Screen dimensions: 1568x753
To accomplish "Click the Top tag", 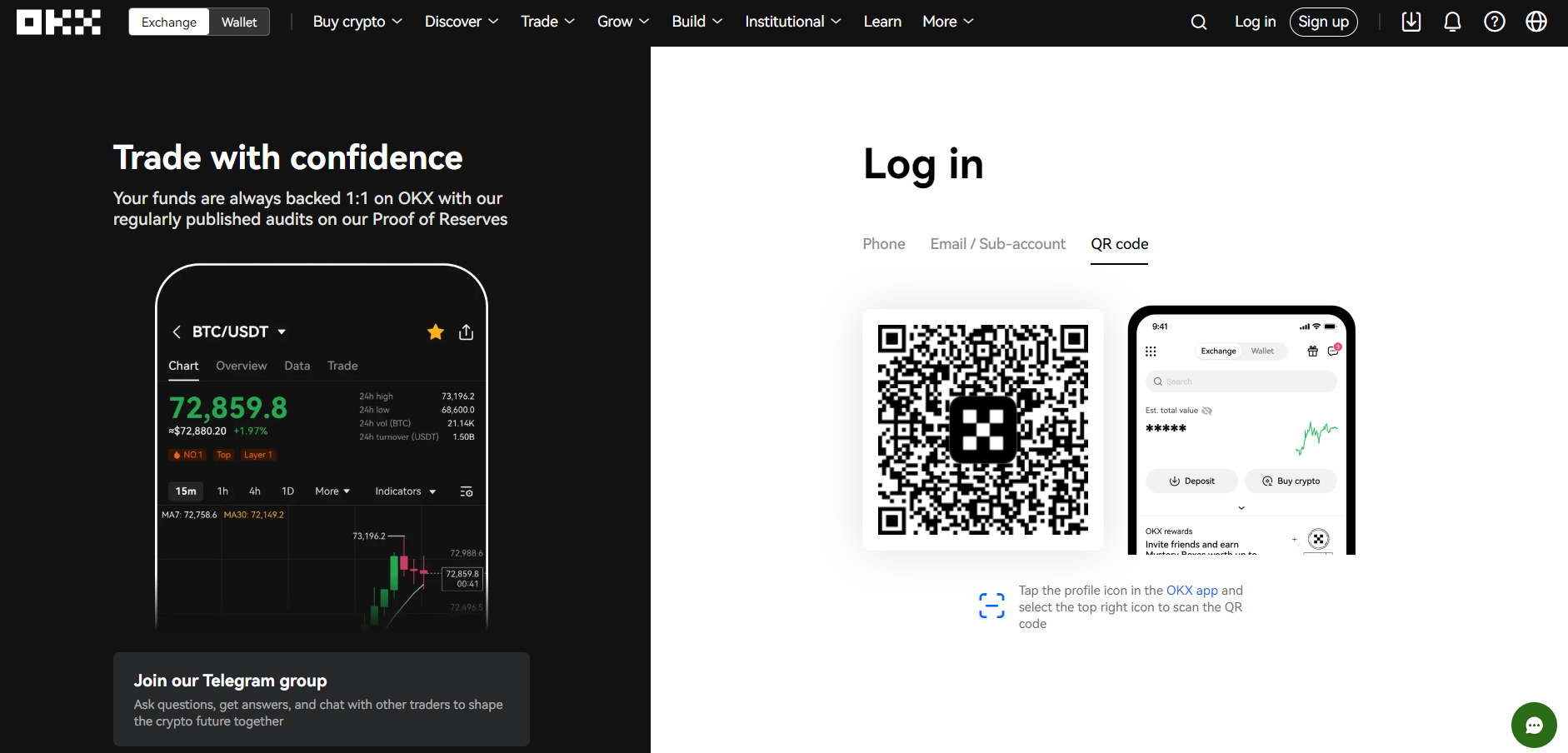I will click(224, 455).
